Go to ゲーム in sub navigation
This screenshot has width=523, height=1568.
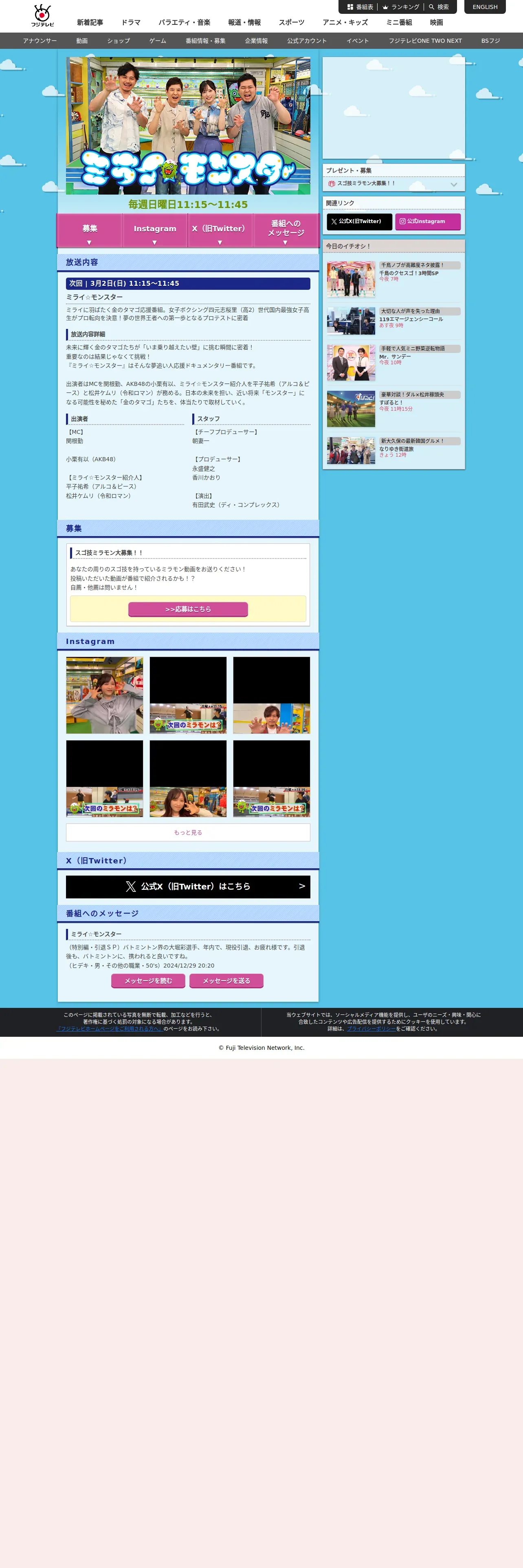(158, 41)
